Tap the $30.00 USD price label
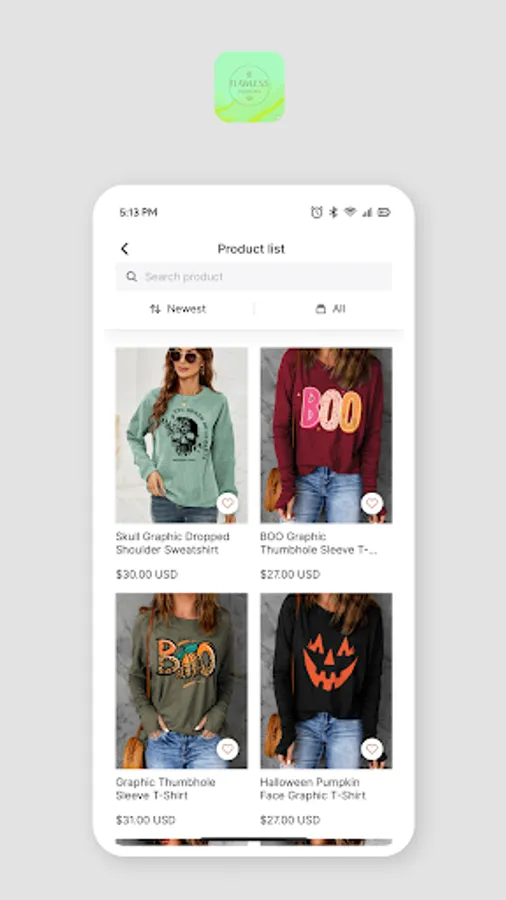The width and height of the screenshot is (506, 900). point(147,575)
